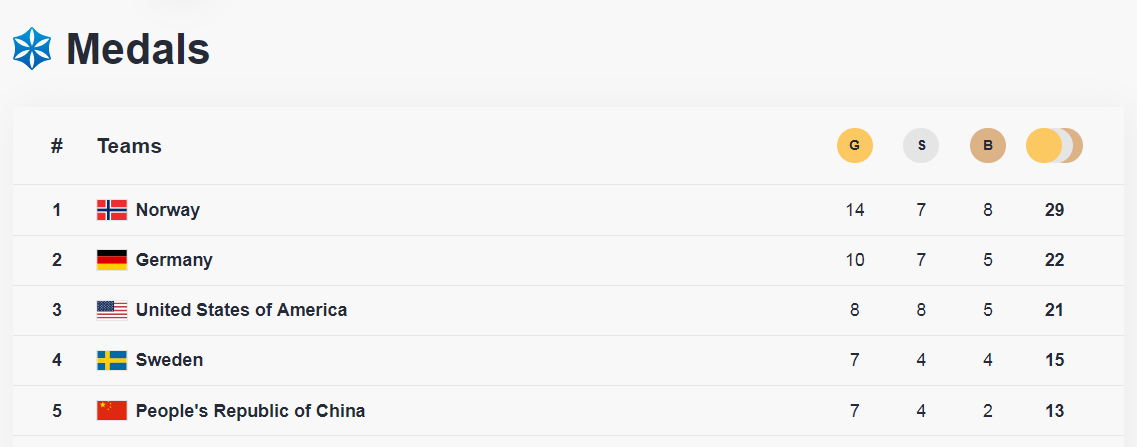Viewport: 1137px width, 447px height.
Task: Open the Norway team link
Action: coord(168,210)
